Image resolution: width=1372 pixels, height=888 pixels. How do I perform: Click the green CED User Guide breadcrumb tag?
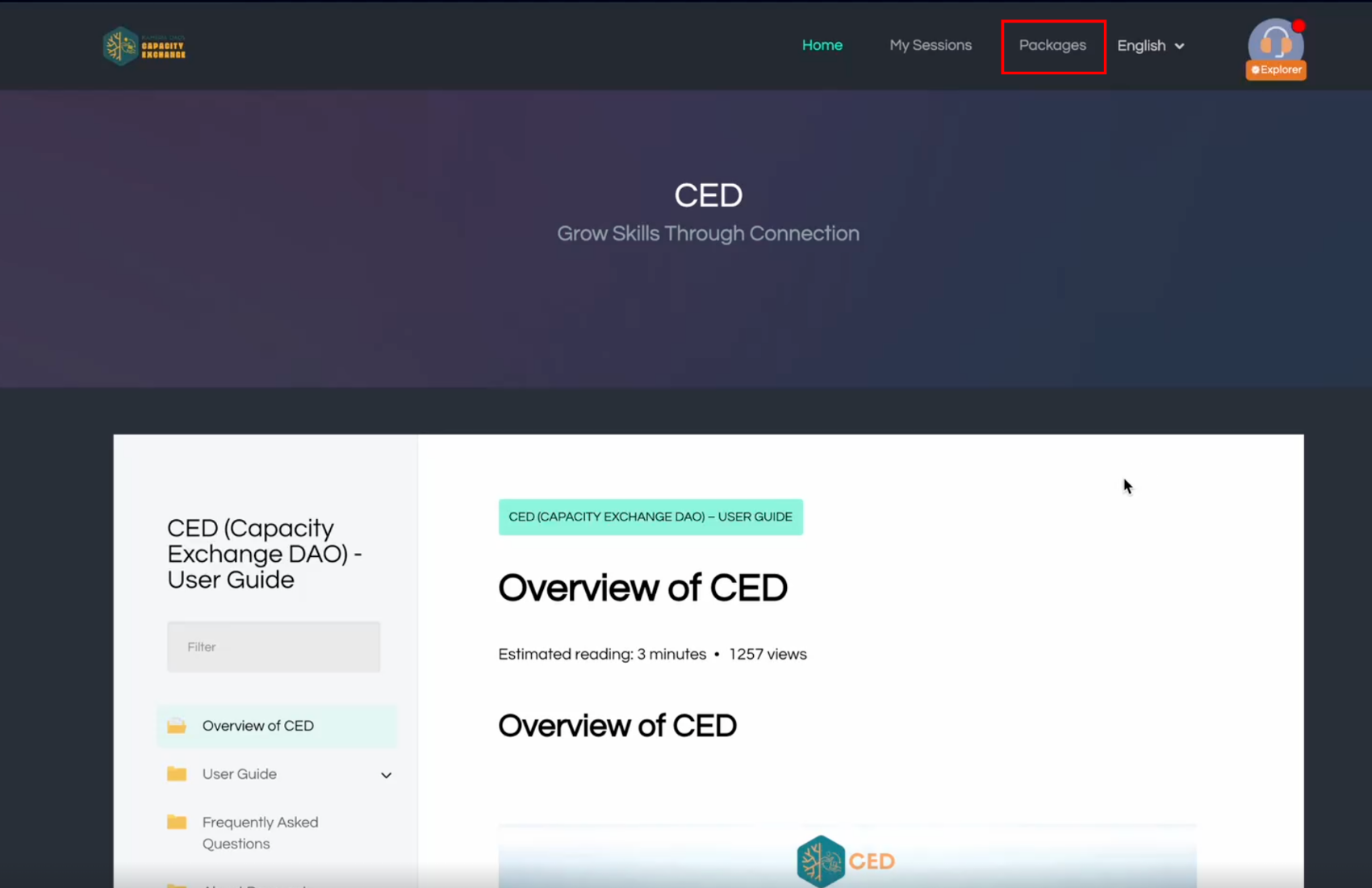coord(650,517)
